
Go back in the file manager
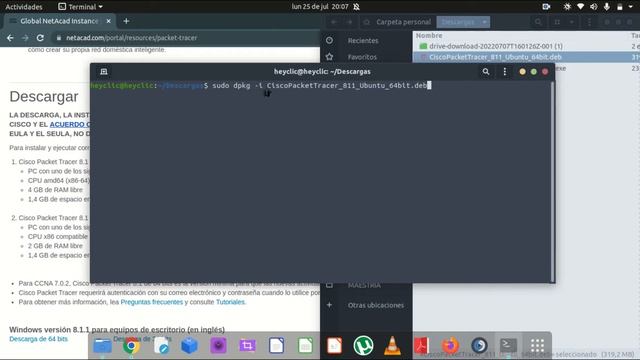(x=334, y=22)
